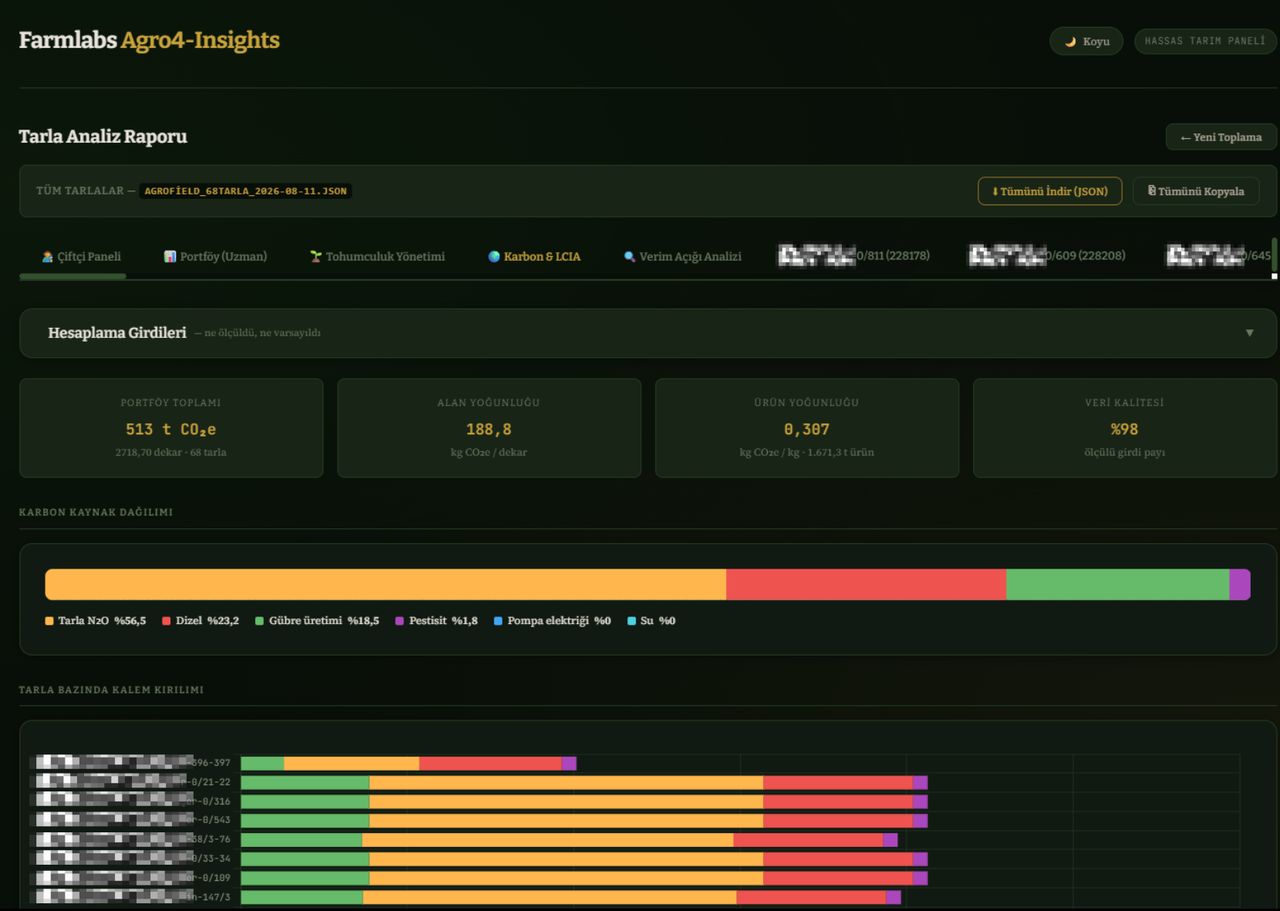Click the globe icon of the Karbon & LCIA tab
This screenshot has height=911, width=1280.
pyautogui.click(x=494, y=257)
